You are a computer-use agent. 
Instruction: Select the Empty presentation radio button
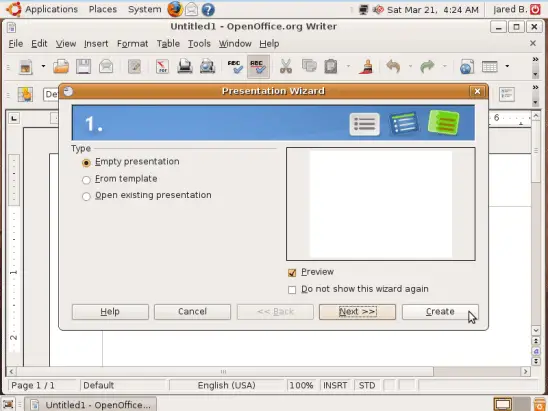(x=86, y=163)
